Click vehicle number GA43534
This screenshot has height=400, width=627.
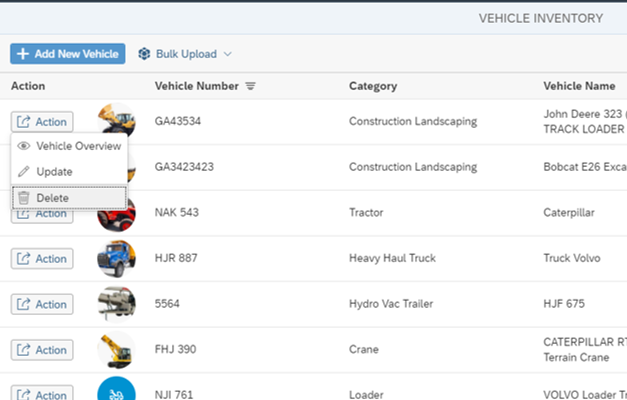[178, 121]
